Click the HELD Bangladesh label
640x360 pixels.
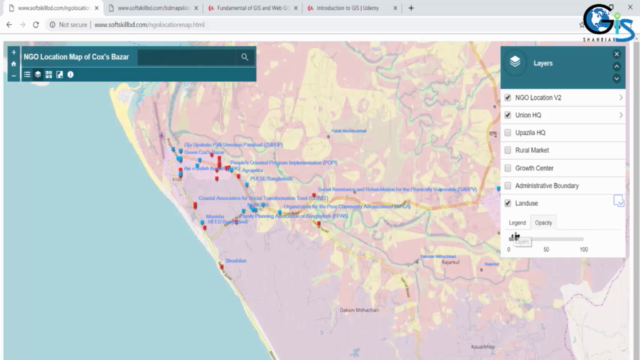(x=228, y=222)
